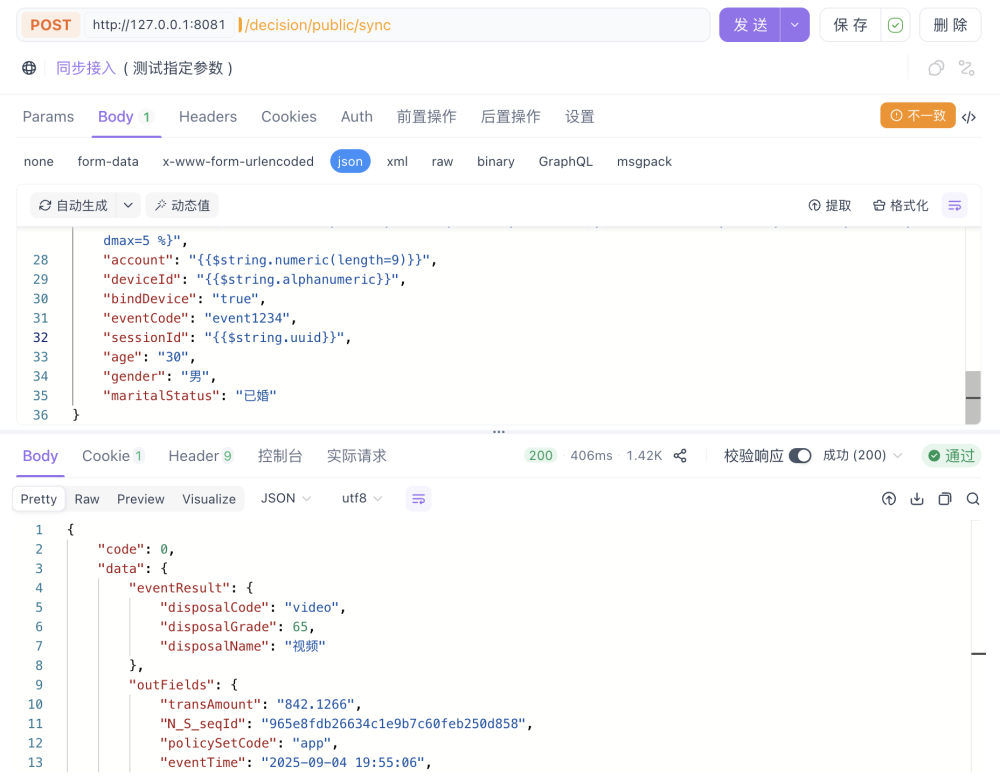Click the duplicate request icon near the top right
The width and height of the screenshot is (1000, 782).
click(x=936, y=68)
